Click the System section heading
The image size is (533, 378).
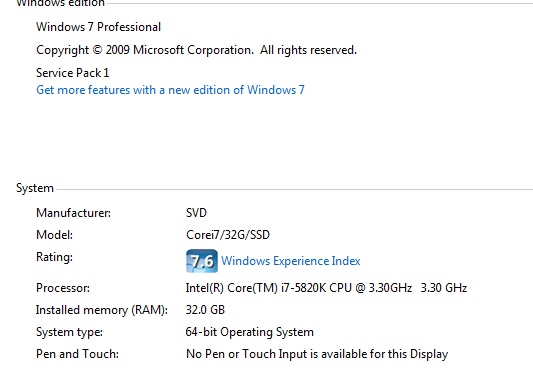(x=35, y=188)
